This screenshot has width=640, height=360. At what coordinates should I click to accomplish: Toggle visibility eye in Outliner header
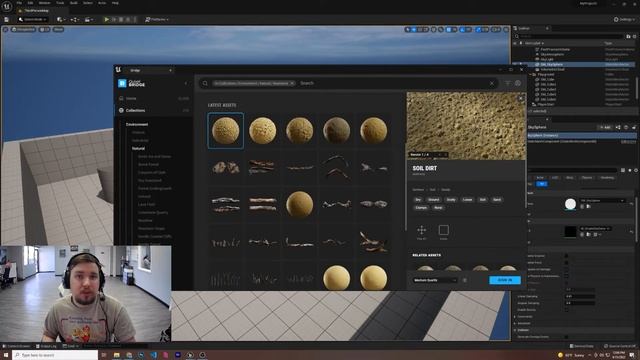515,43
